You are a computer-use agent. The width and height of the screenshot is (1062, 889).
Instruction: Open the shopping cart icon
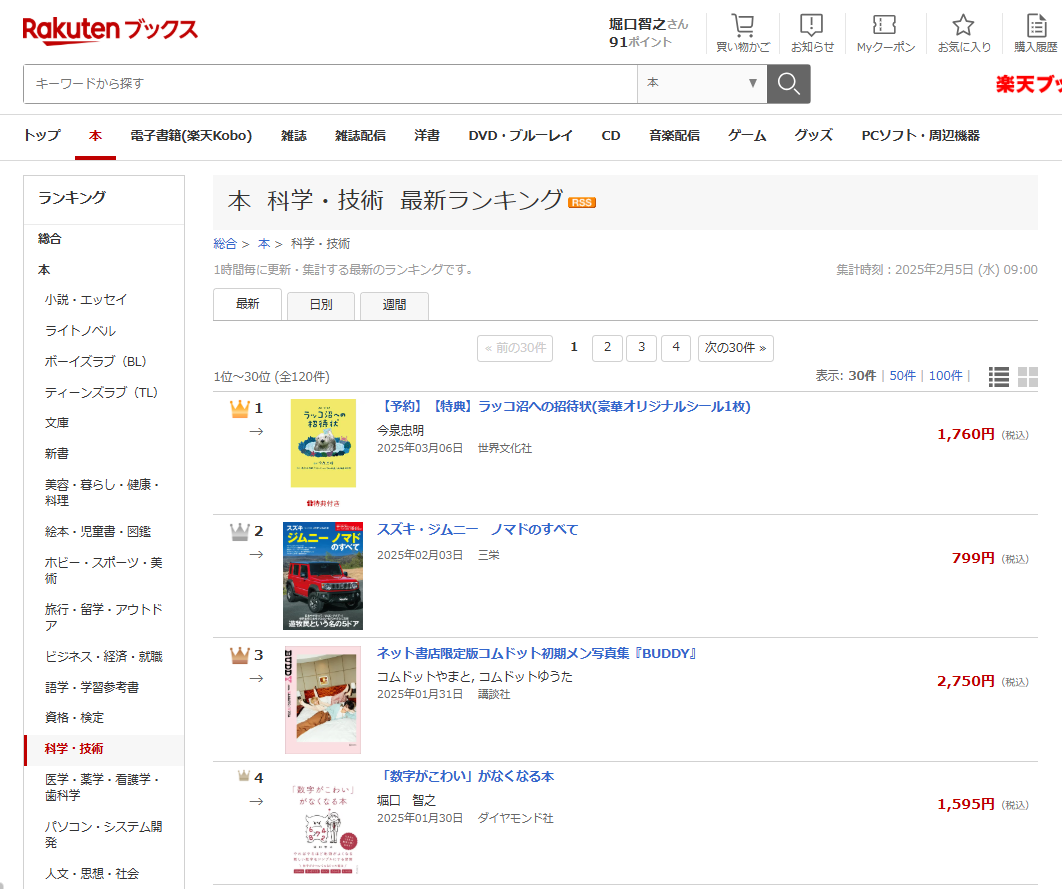click(x=743, y=26)
